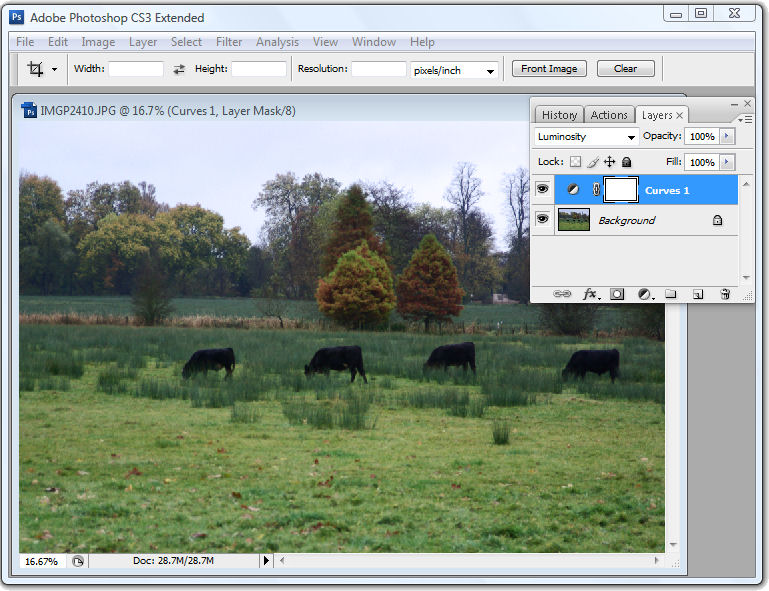Image resolution: width=769 pixels, height=591 pixels.
Task: Click the 16.67% zoom field
Action: [42, 561]
